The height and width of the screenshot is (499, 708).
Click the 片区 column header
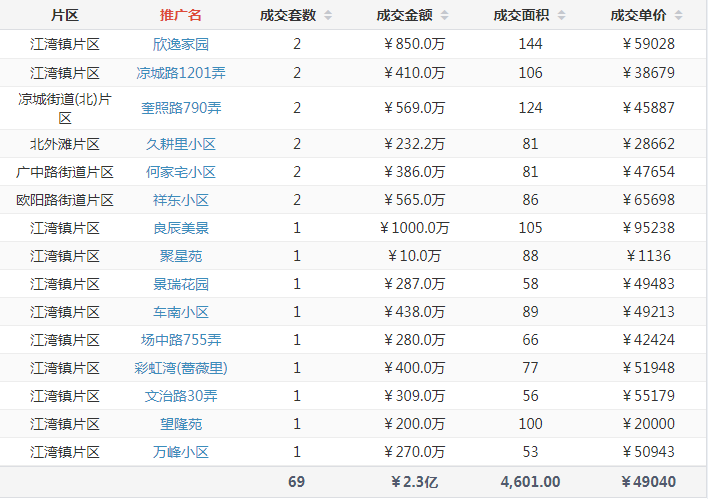pyautogui.click(x=65, y=15)
